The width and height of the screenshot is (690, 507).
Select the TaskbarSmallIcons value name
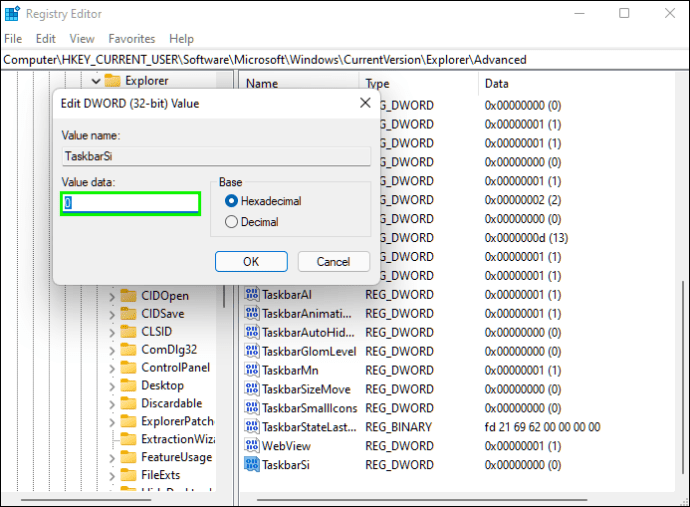tap(310, 408)
